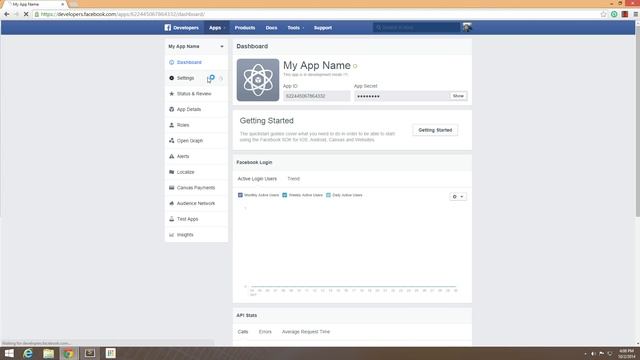Open Insights in sidebar
Image resolution: width=640 pixels, height=360 pixels.
point(196,235)
